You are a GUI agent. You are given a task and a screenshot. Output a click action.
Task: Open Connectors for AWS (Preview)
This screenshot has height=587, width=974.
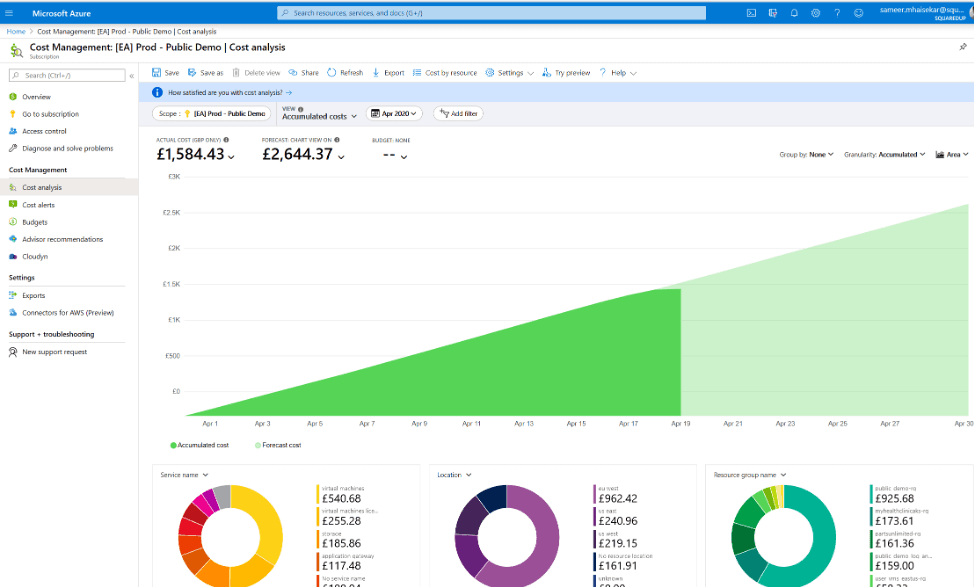point(69,313)
